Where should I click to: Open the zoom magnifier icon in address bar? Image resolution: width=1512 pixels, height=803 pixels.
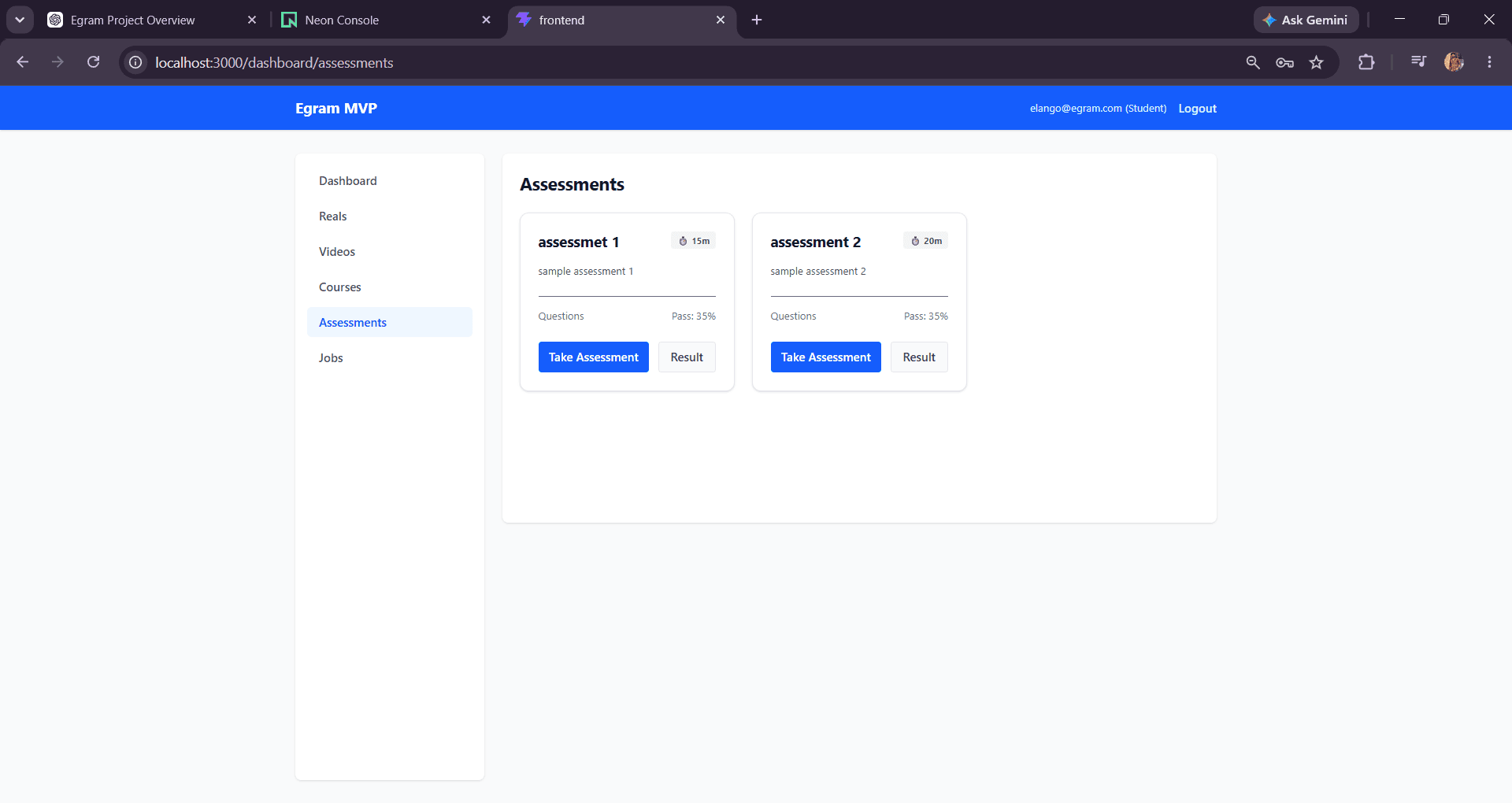tap(1253, 62)
